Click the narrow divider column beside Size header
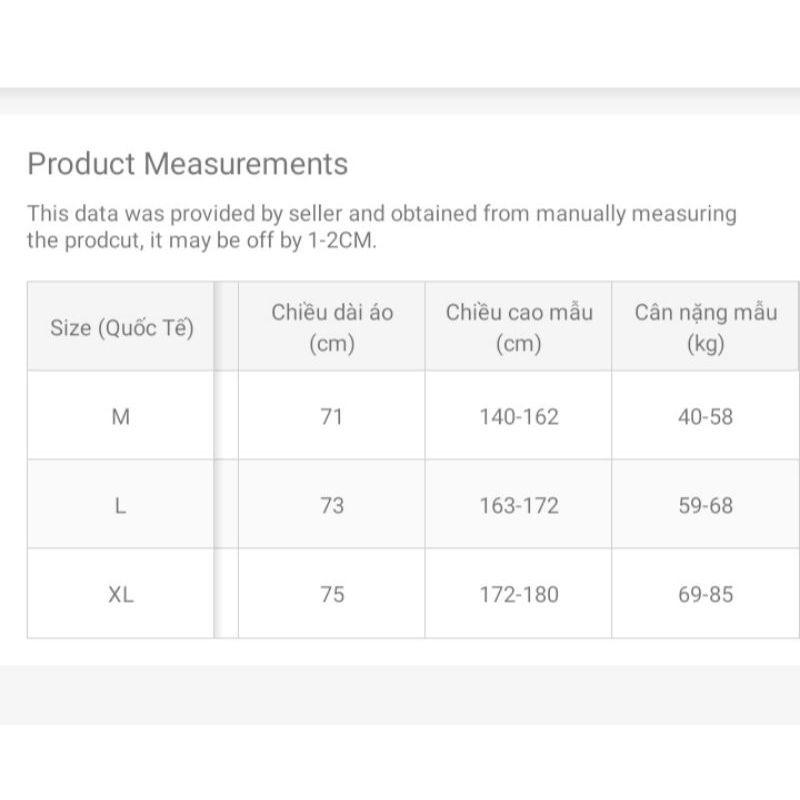Screen dimensions: 800x800 (x=226, y=327)
